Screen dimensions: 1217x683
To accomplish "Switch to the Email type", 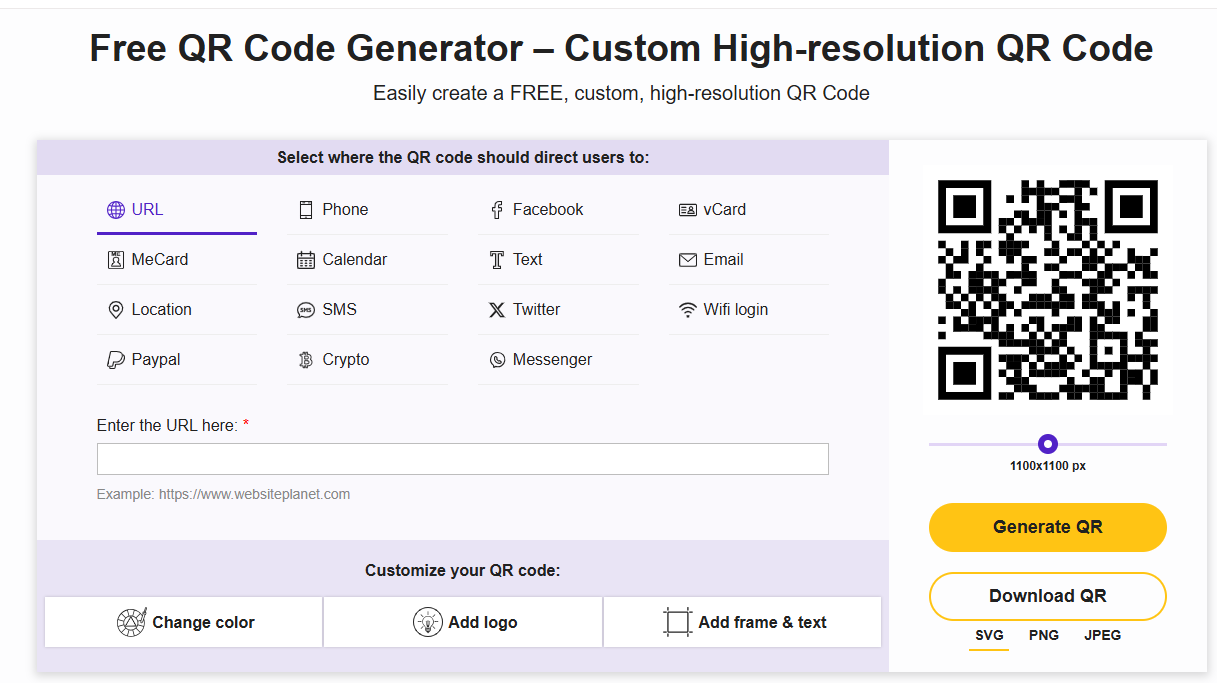I will (748, 260).
